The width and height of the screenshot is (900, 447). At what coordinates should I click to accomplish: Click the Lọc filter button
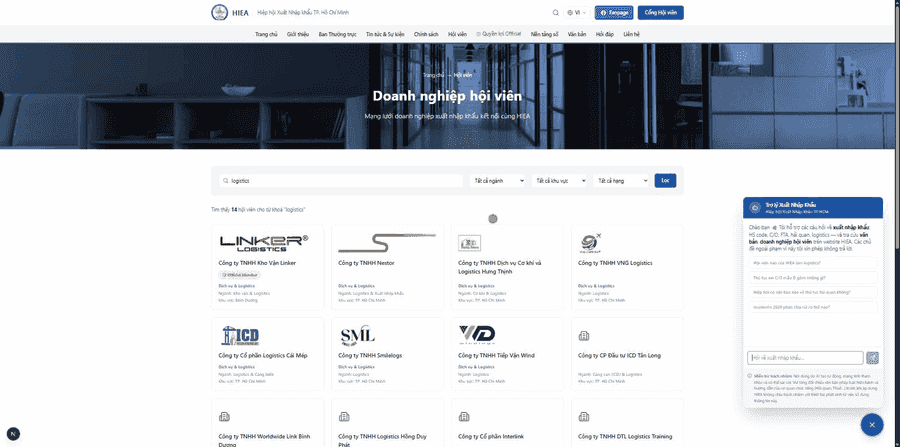point(665,181)
